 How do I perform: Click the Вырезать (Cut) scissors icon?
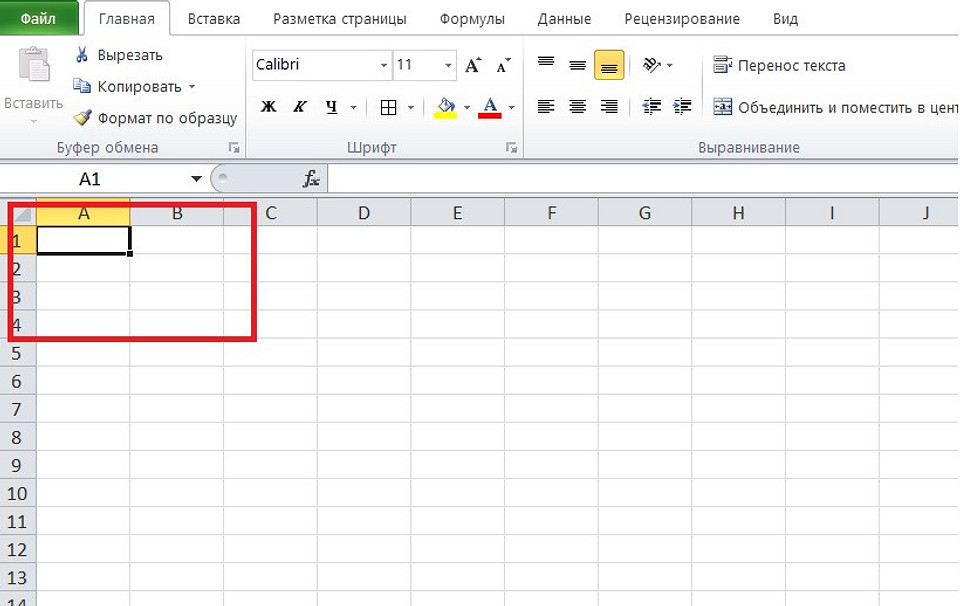point(82,55)
